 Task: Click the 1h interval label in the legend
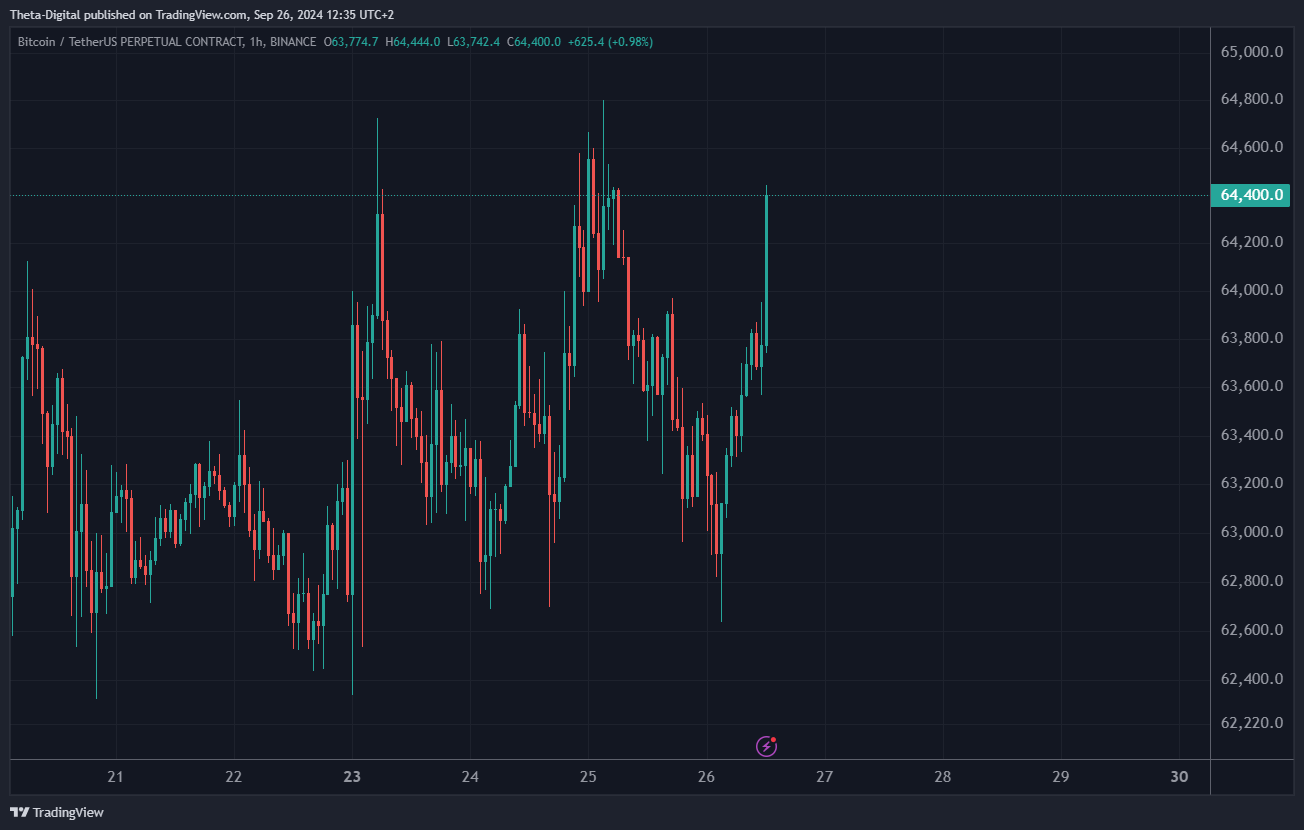[x=254, y=42]
